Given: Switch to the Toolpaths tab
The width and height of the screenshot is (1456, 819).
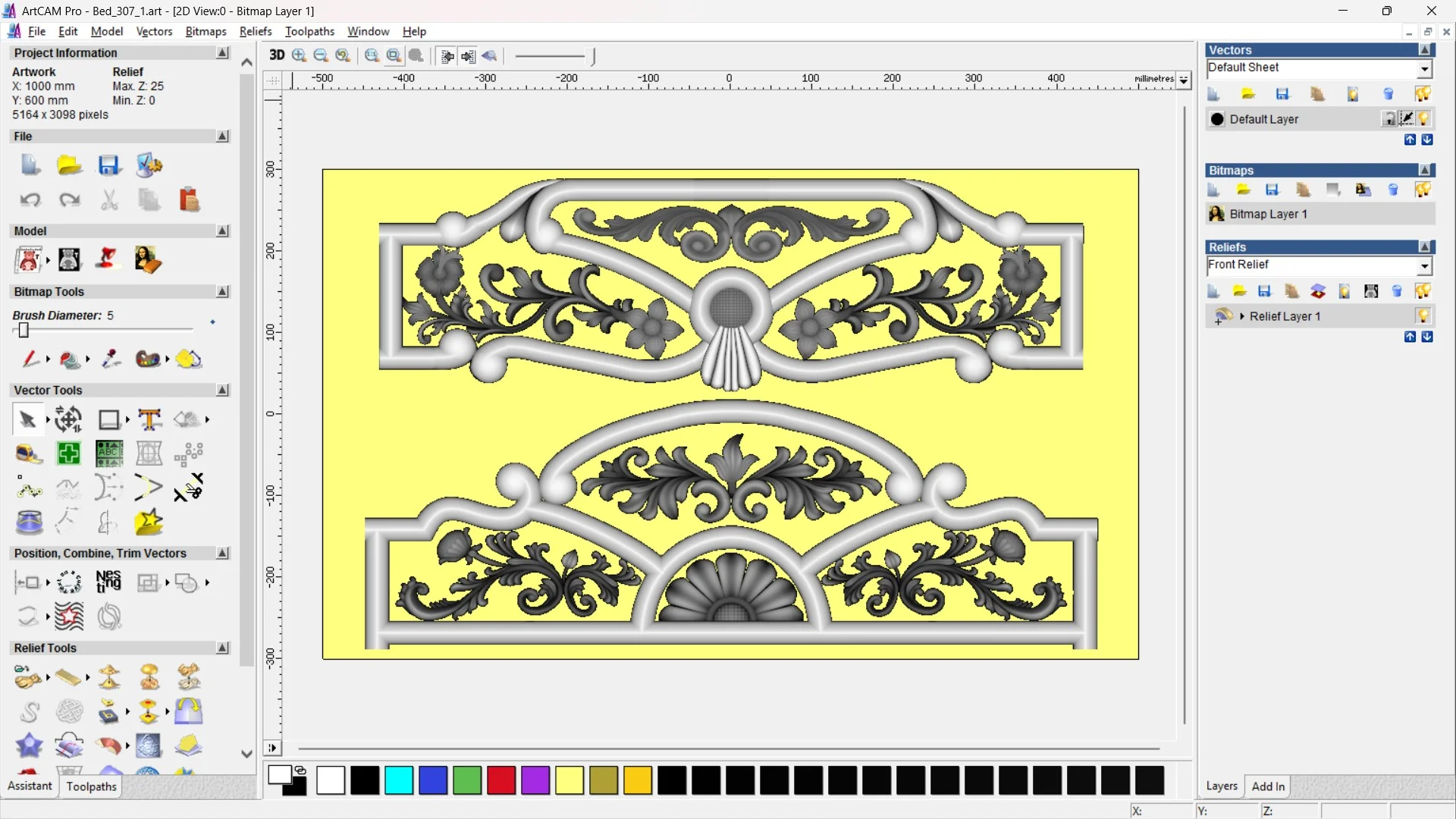Looking at the screenshot, I should pyautogui.click(x=91, y=786).
